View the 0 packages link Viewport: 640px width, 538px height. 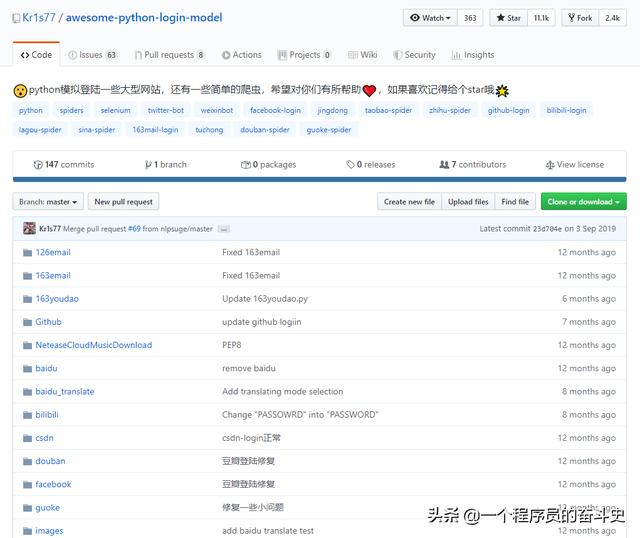pyautogui.click(x=268, y=165)
